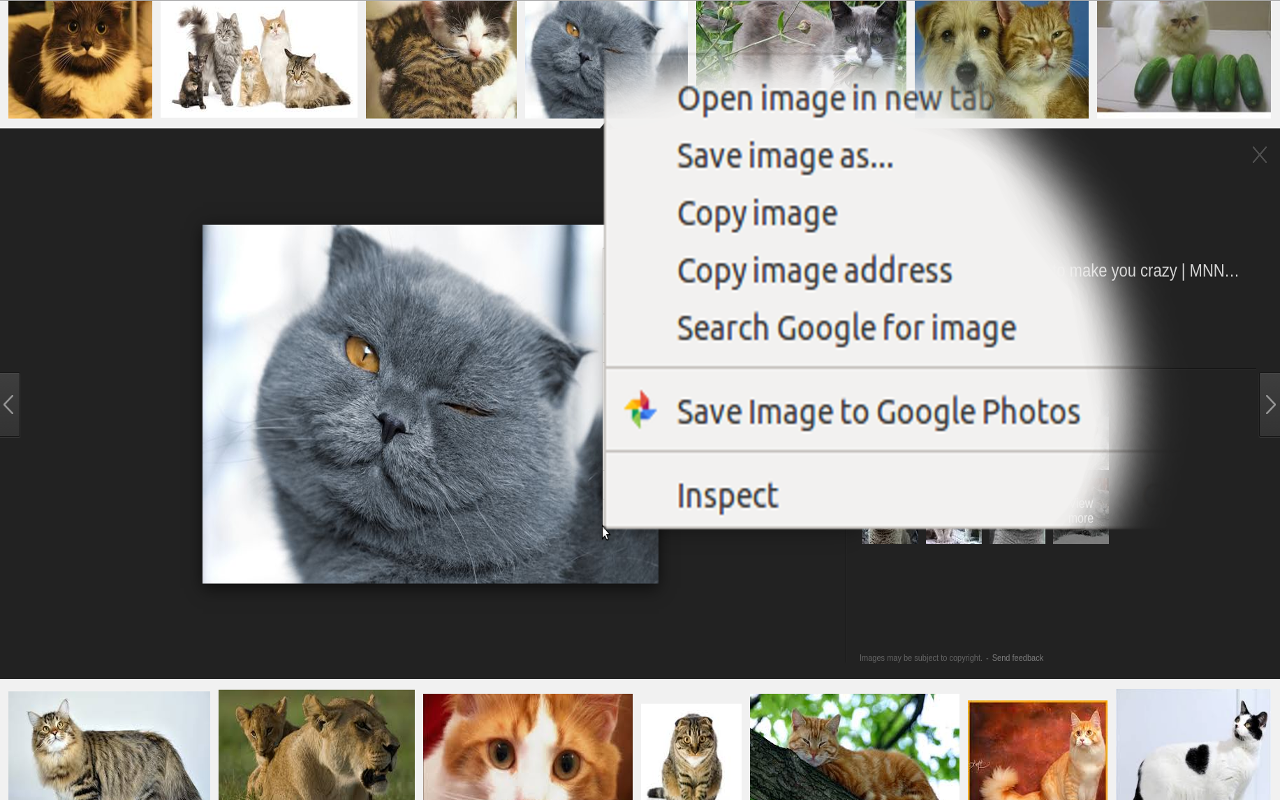The height and width of the screenshot is (800, 1280).
Task: Select "Save Image to Google Photos"
Action: coord(878,409)
